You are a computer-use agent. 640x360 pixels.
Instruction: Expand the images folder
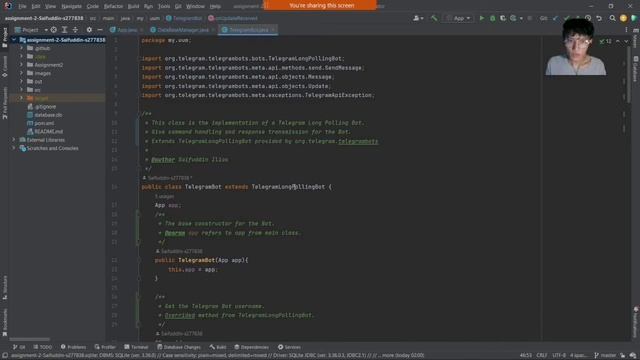pos(21,73)
